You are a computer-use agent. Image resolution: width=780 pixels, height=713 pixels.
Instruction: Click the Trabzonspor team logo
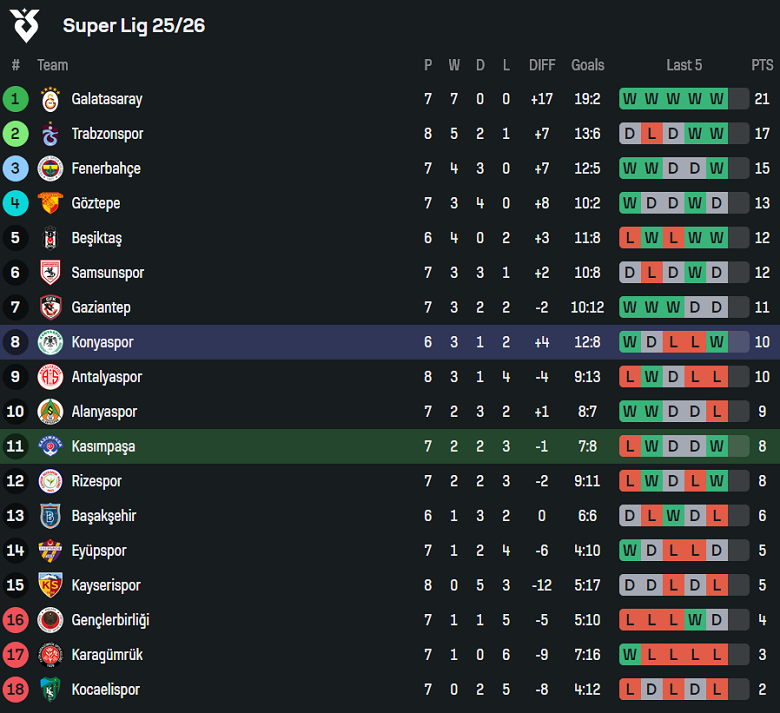(50, 134)
